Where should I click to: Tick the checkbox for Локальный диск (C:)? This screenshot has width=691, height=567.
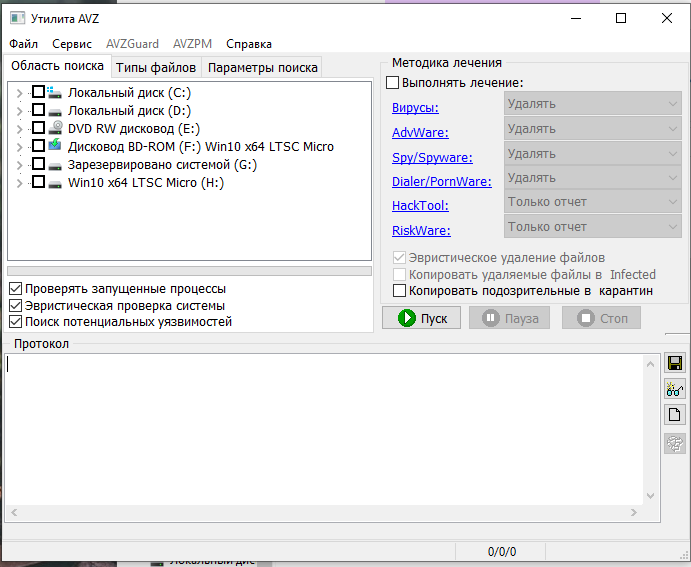[x=38, y=92]
